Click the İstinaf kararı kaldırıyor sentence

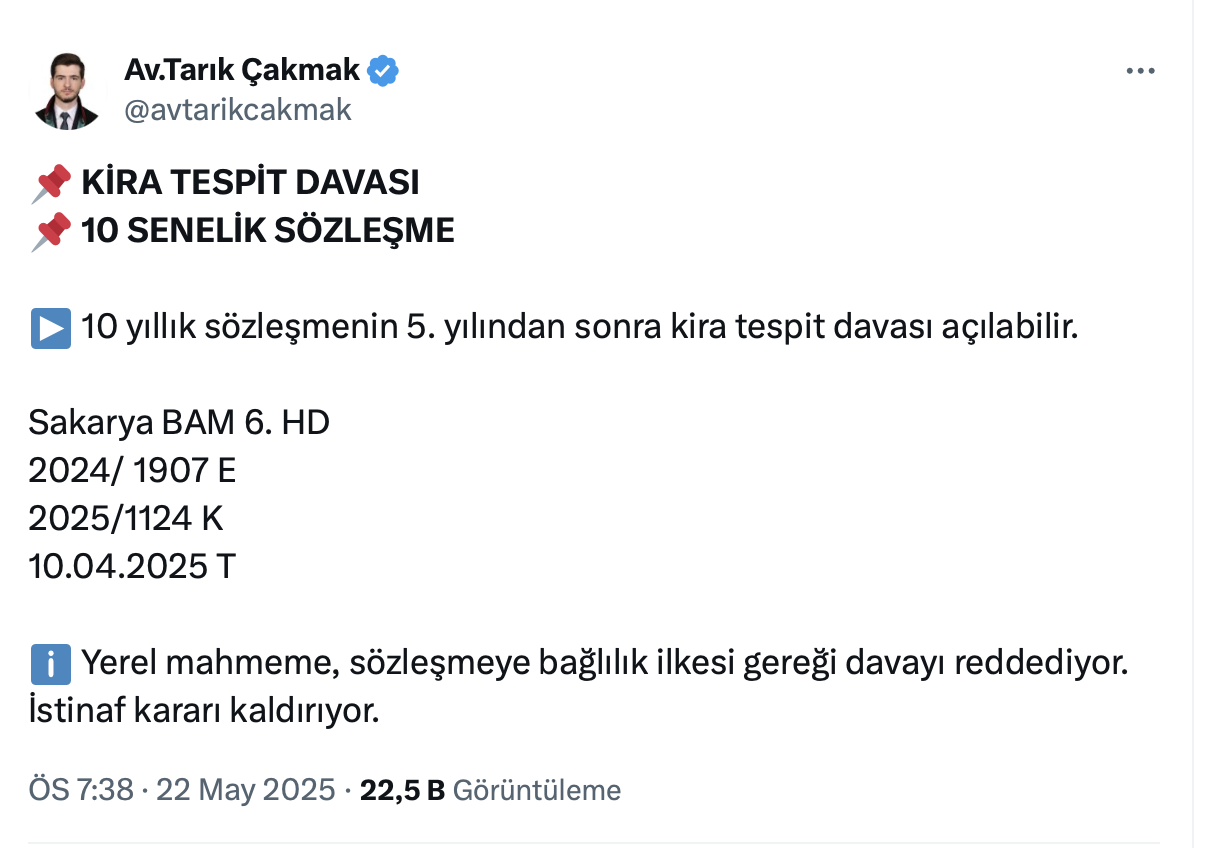coord(204,711)
